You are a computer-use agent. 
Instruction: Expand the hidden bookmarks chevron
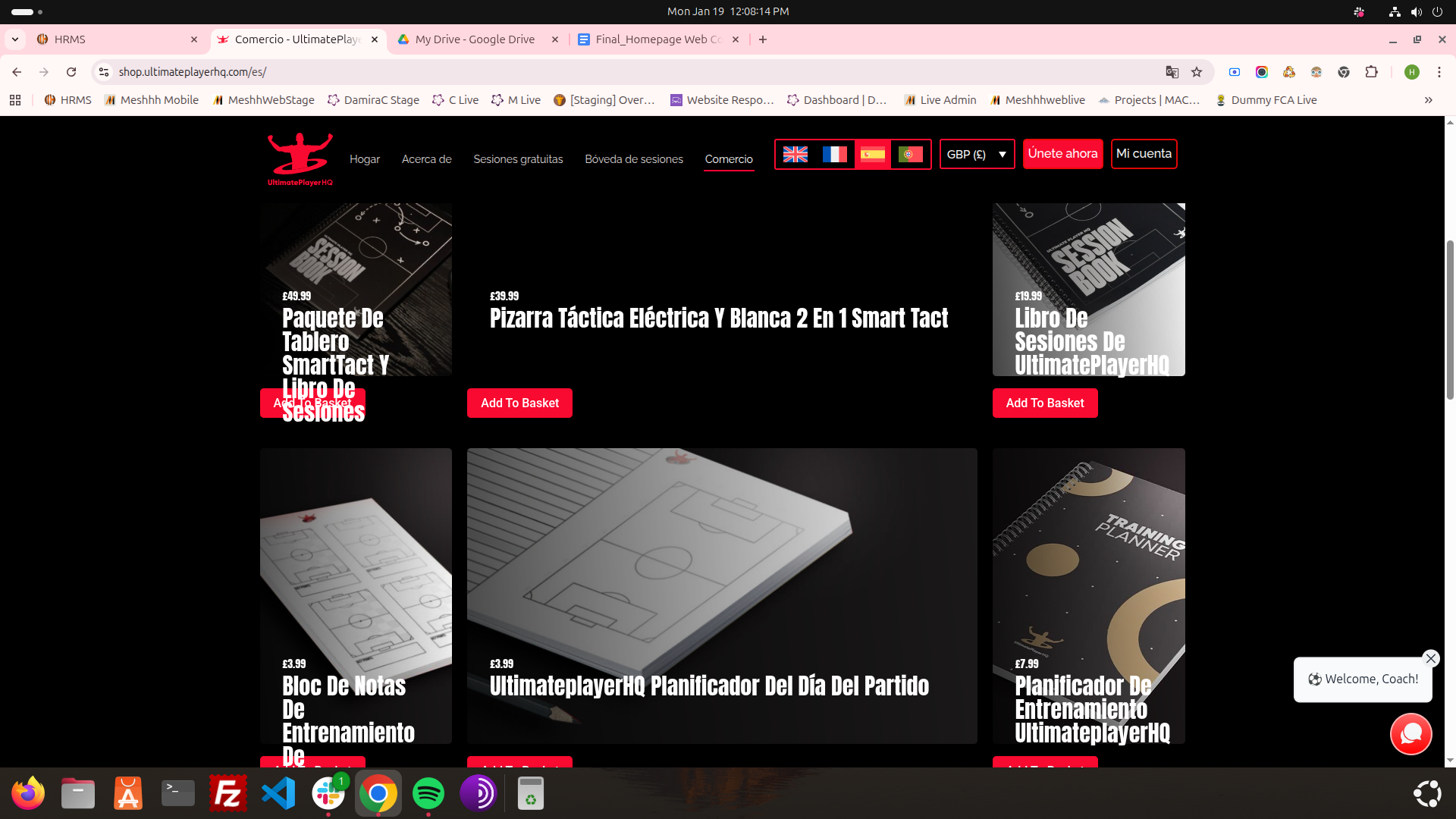1428,100
